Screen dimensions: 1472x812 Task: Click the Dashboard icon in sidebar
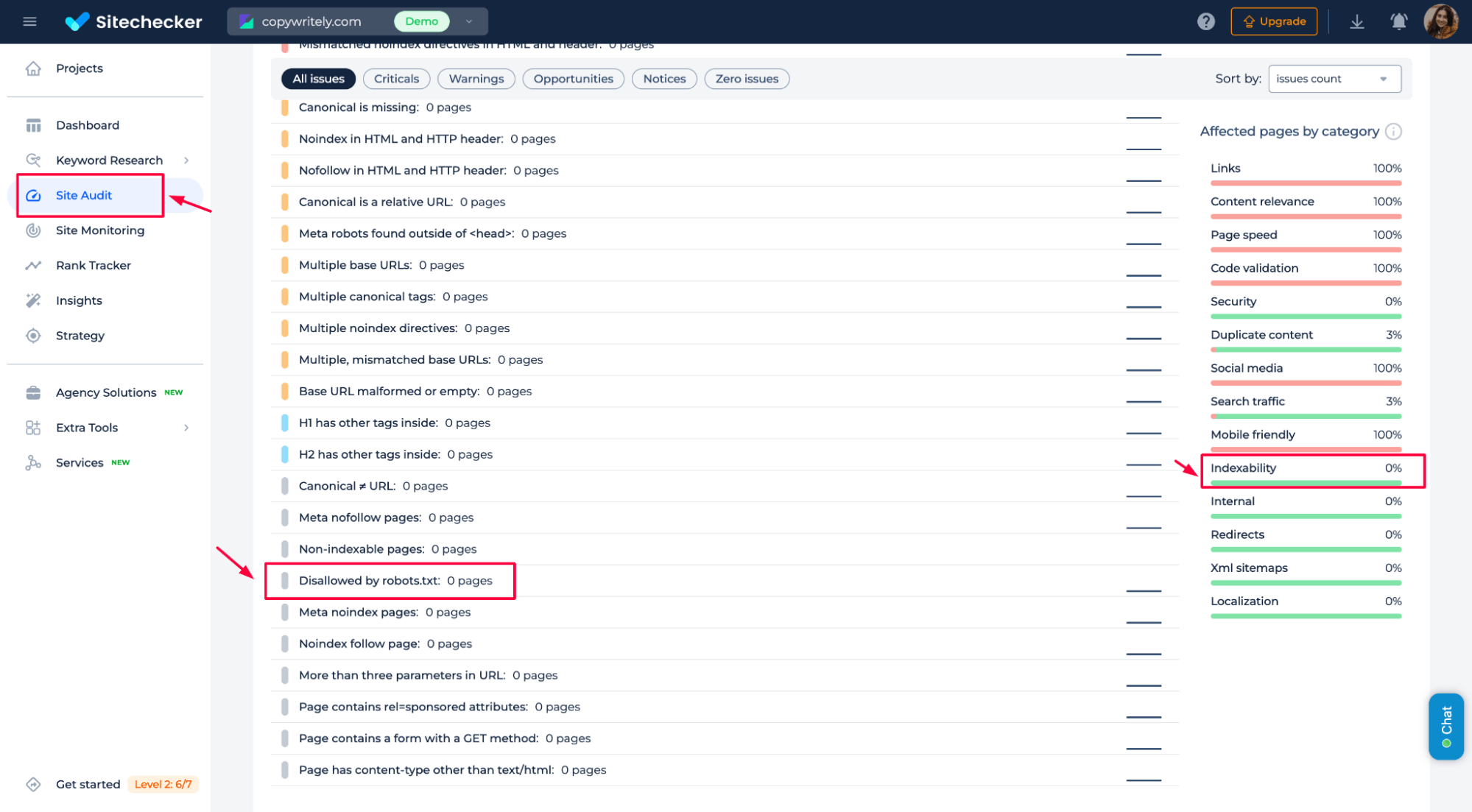[x=33, y=125]
